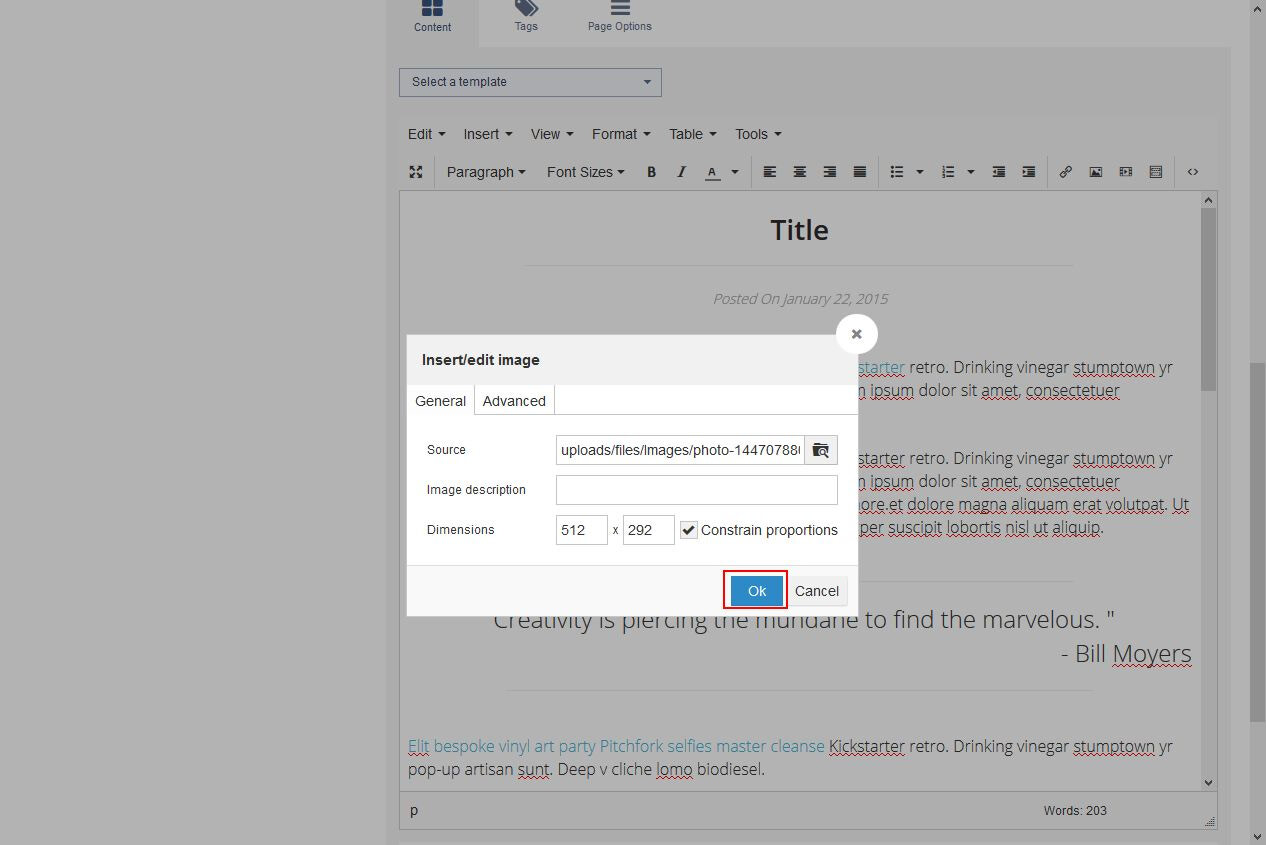The height and width of the screenshot is (845, 1266).
Task: Insert bullet list
Action: point(897,172)
